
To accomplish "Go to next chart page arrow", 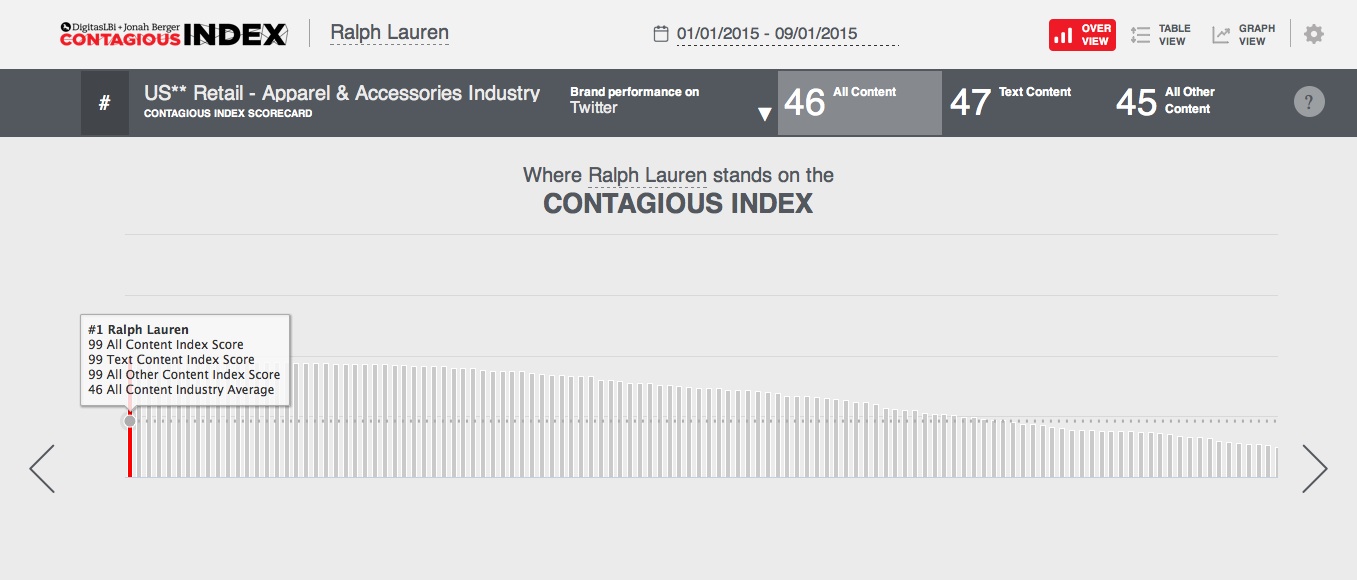I will (1315, 468).
